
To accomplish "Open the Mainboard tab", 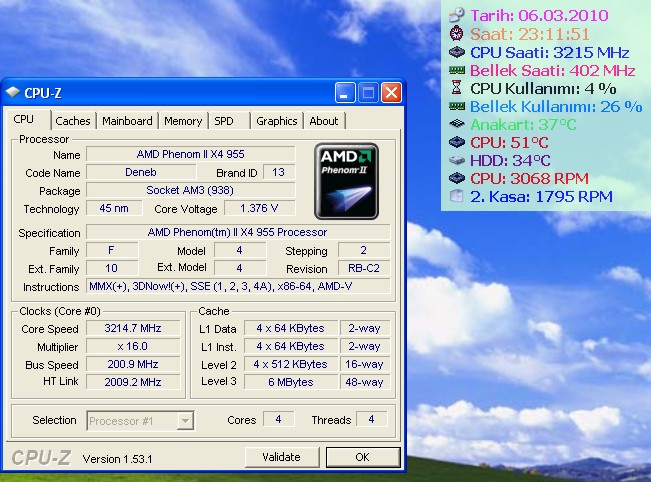I will (x=127, y=121).
